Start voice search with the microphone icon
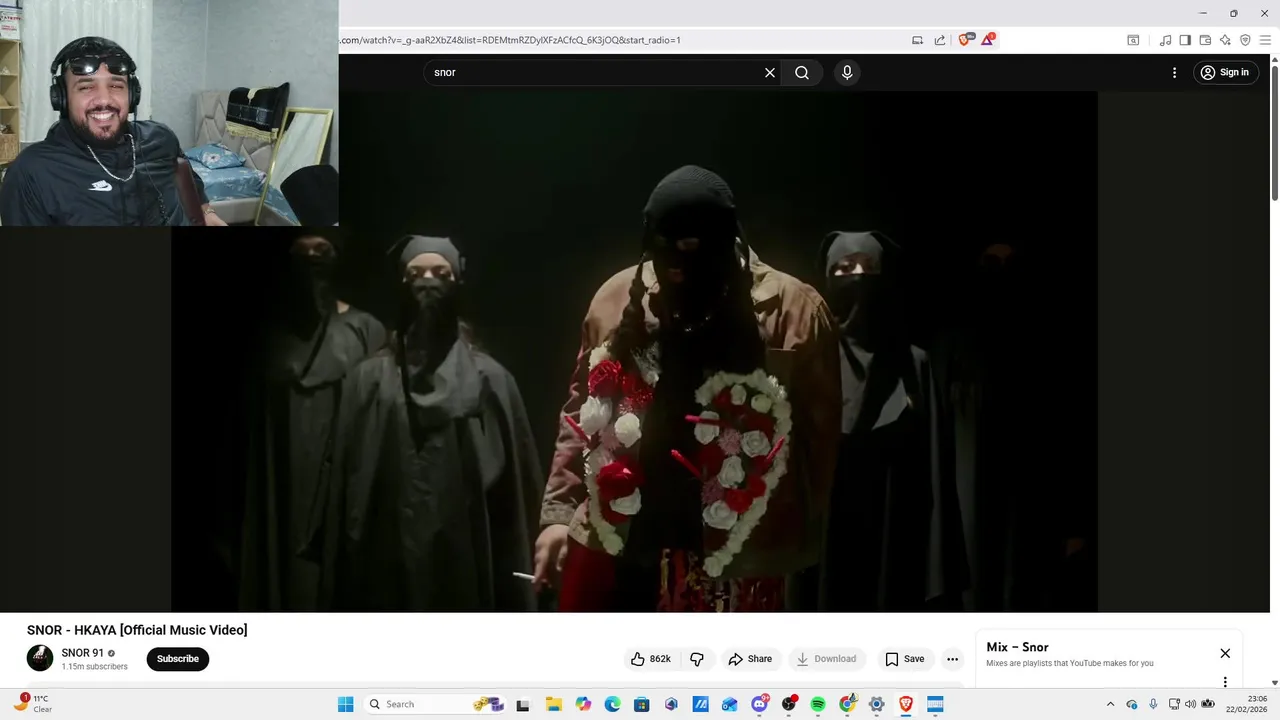Image resolution: width=1280 pixels, height=720 pixels. tap(847, 72)
